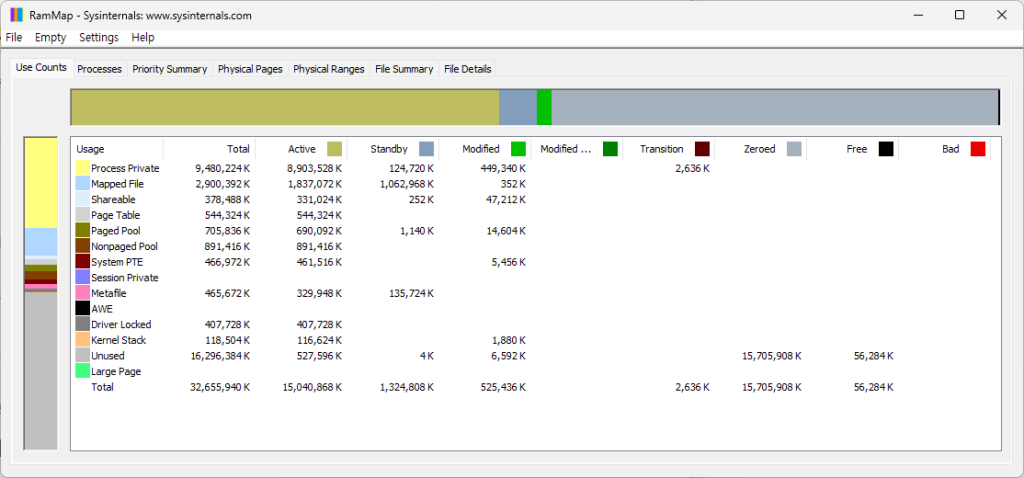This screenshot has height=478, width=1024.
Task: Click the yellow Process Private color swatch
Action: [83, 168]
